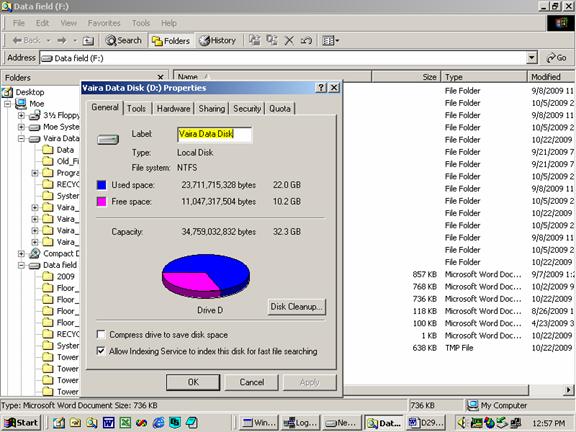This screenshot has height=432, width=576.
Task: Click the dialog's question mark help button
Action: tap(321, 87)
